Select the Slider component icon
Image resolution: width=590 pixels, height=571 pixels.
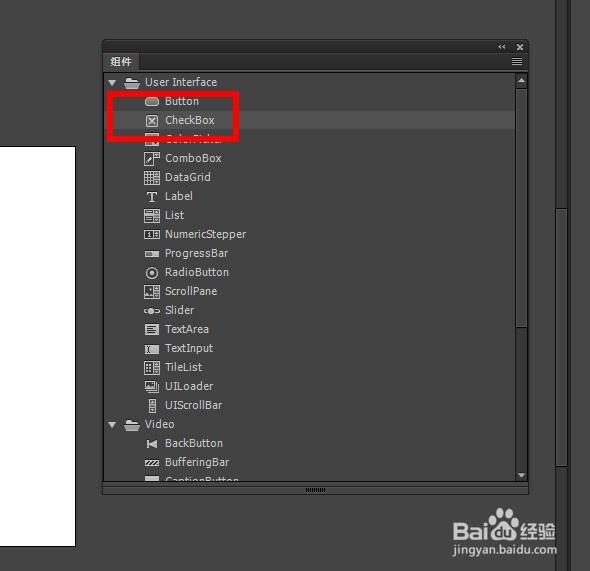point(152,311)
